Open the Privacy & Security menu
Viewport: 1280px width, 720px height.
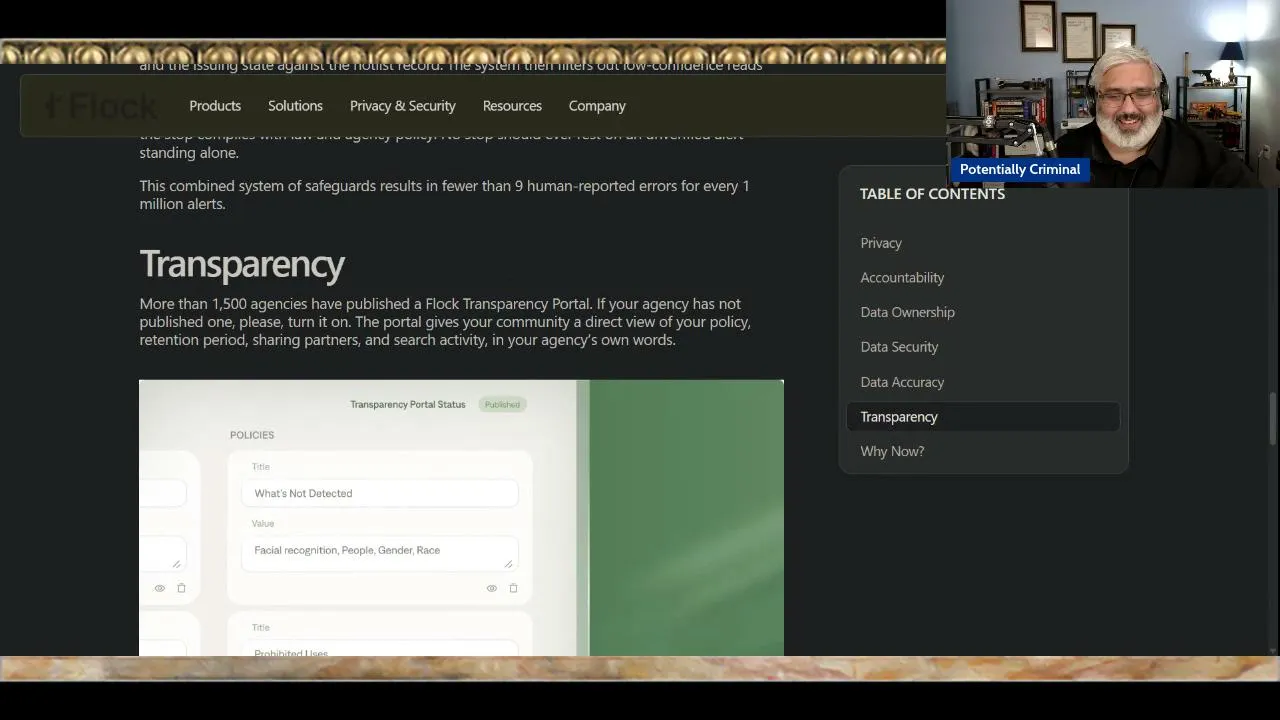pyautogui.click(x=403, y=106)
